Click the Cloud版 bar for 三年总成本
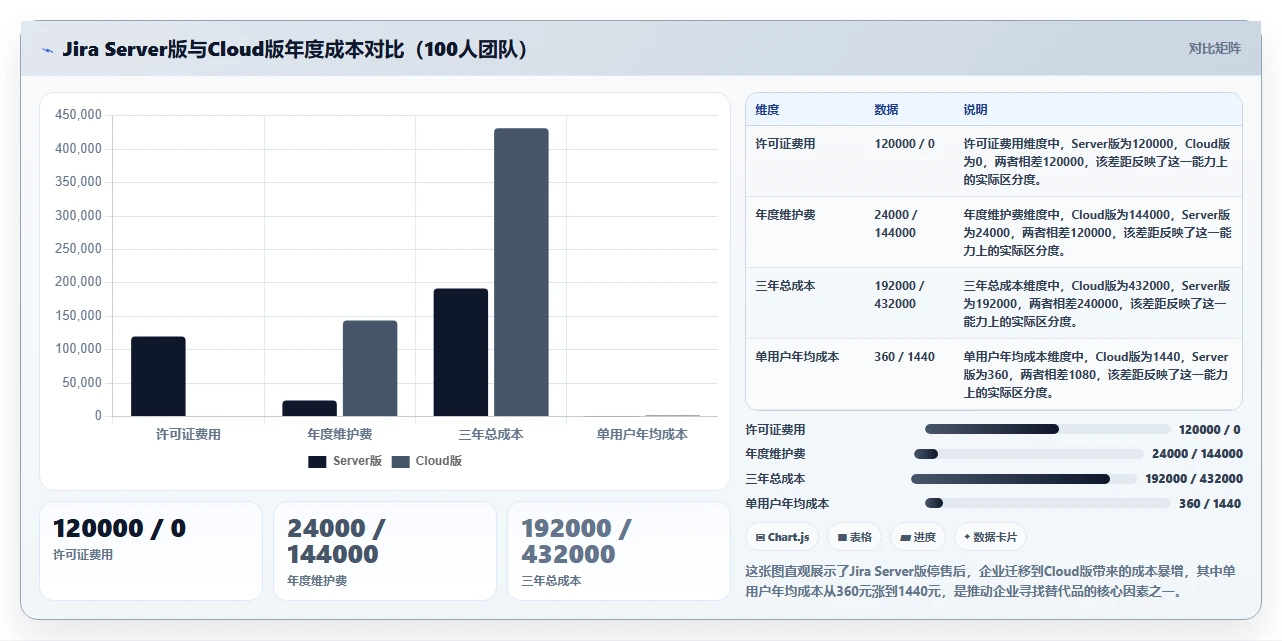This screenshot has width=1282, height=641. click(x=521, y=272)
